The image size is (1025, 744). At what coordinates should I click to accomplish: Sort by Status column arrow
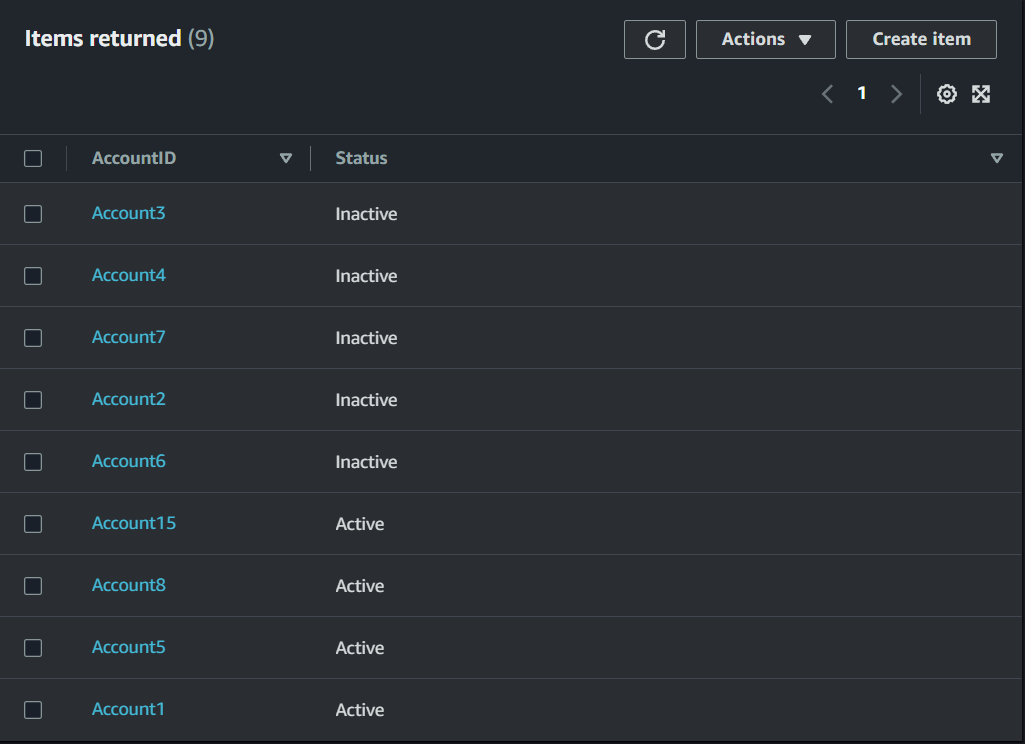pos(996,158)
